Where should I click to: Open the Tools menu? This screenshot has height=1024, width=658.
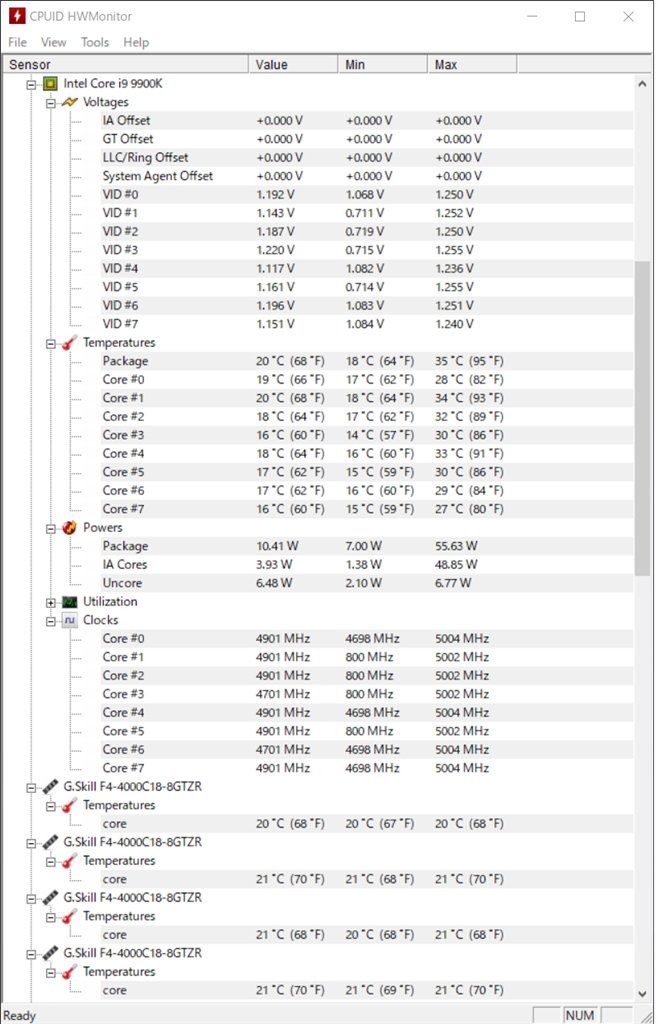point(95,42)
